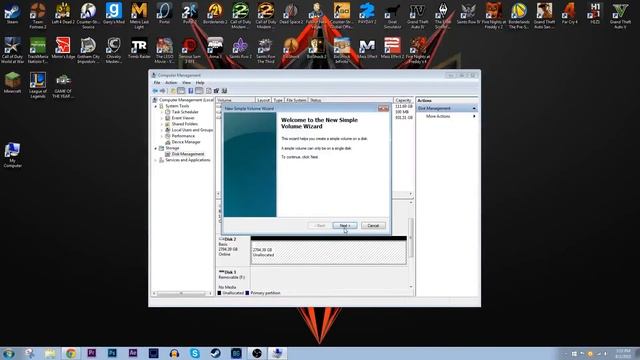
Task: Open the Help menu in Computer Management
Action: 200,83
